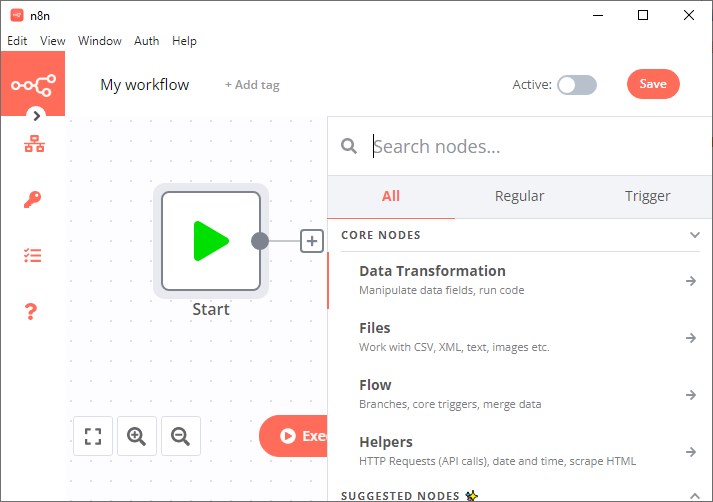Click the arrow next to Helpers
Viewport: 713px width, 502px height.
tap(691, 452)
